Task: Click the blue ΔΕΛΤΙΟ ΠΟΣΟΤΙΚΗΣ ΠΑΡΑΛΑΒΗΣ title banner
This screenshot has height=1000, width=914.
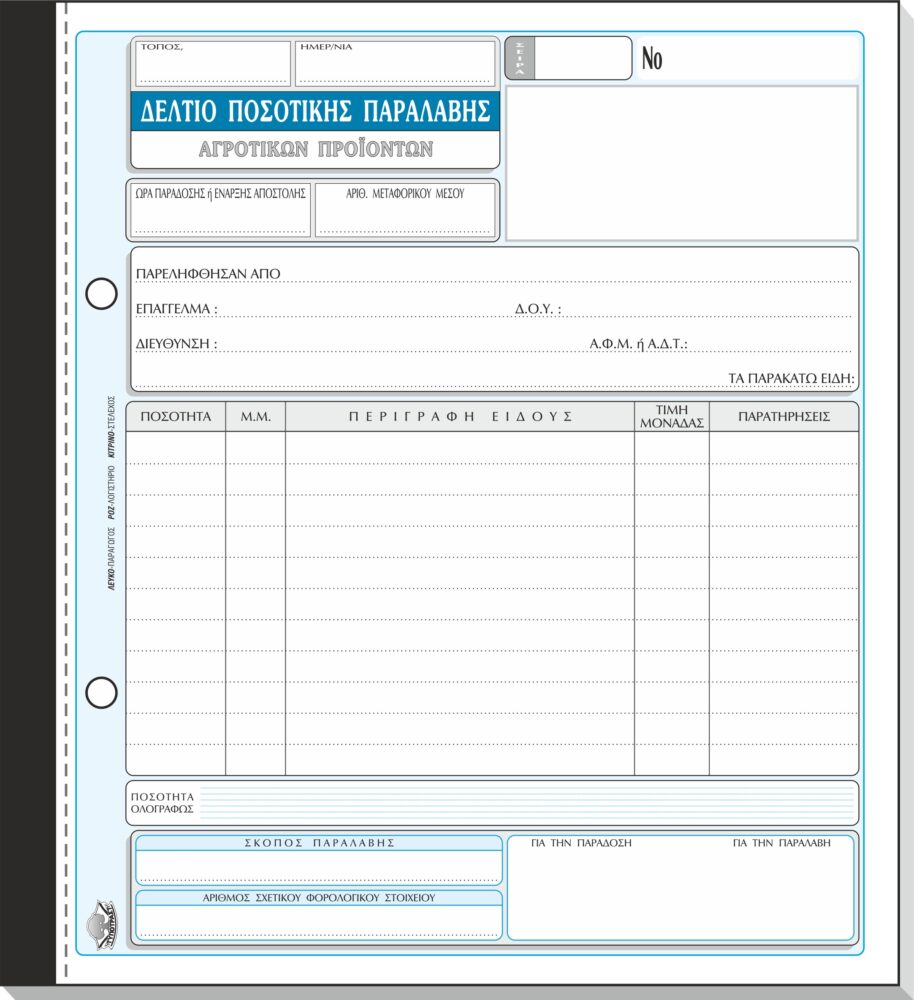Action: (x=315, y=111)
